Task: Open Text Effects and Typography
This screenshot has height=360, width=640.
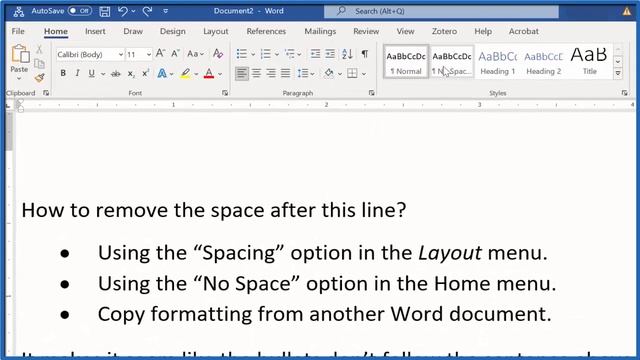Action: [x=162, y=73]
